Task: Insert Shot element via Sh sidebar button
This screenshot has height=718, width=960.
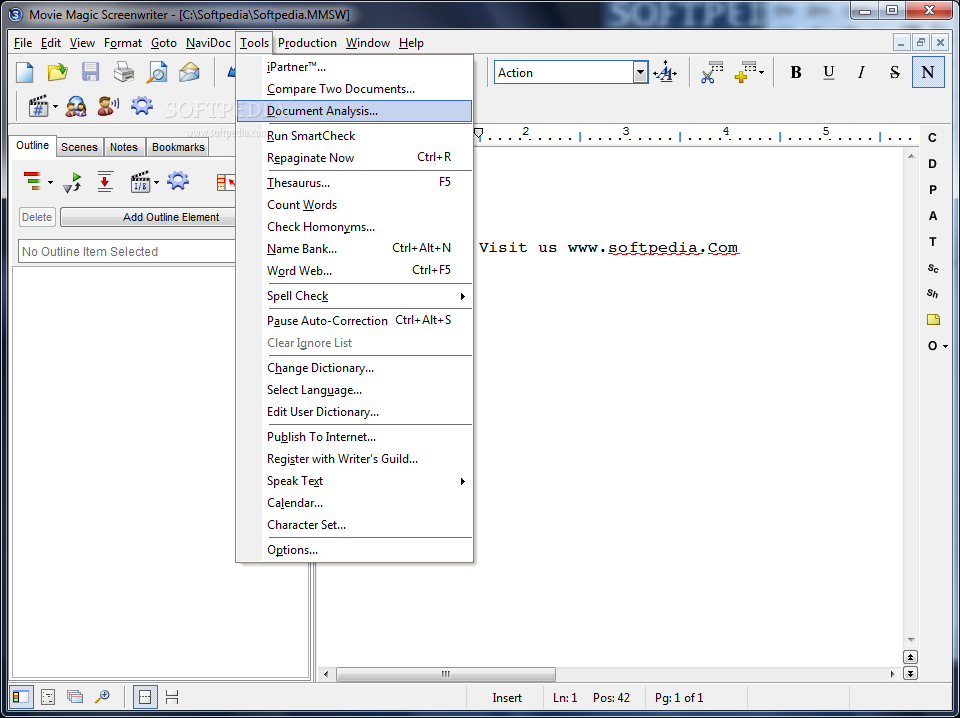Action: click(x=932, y=293)
